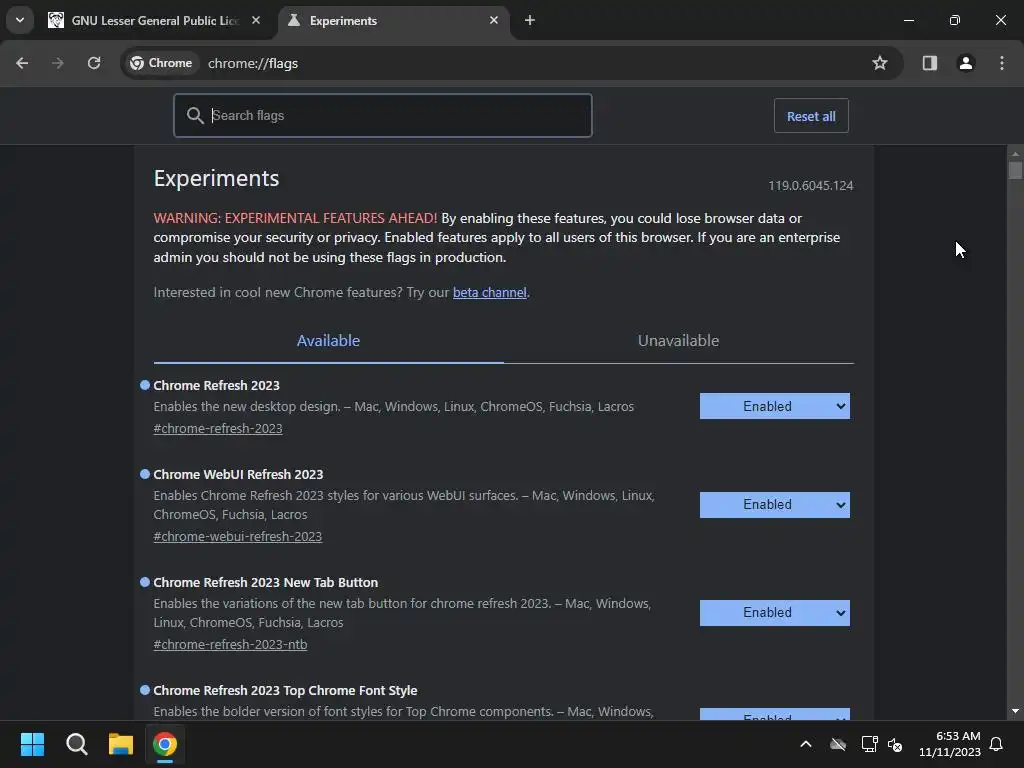Follow the #chrome-webui-refresh-2023 link
Image resolution: width=1024 pixels, height=768 pixels.
coord(238,536)
